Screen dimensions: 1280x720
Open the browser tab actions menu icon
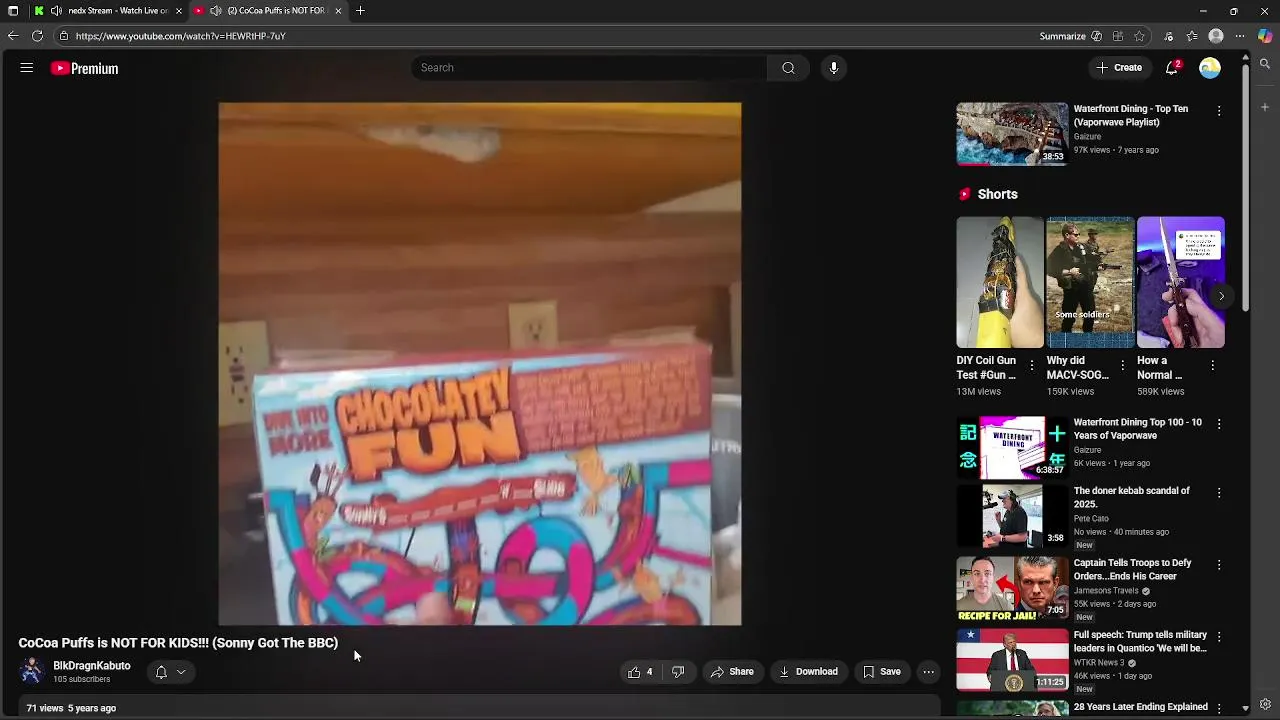pos(13,11)
